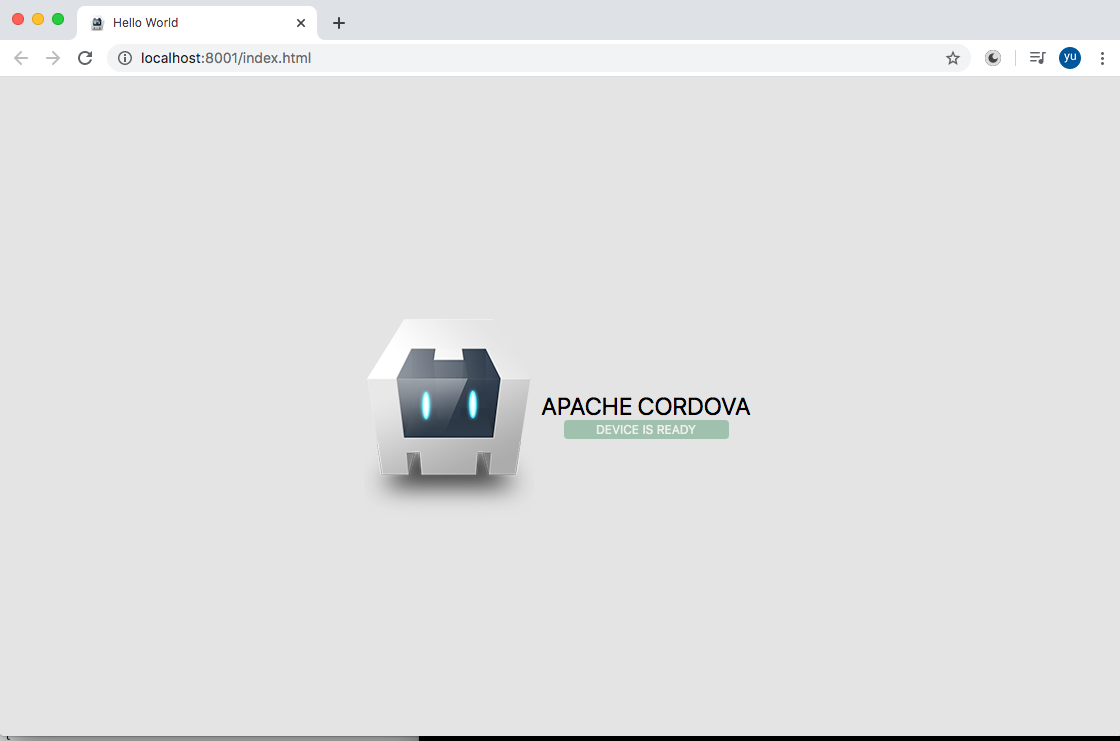Screen dimensions: 1120x741
Task: Click the APACHE CORDOVA heading text
Action: (645, 407)
